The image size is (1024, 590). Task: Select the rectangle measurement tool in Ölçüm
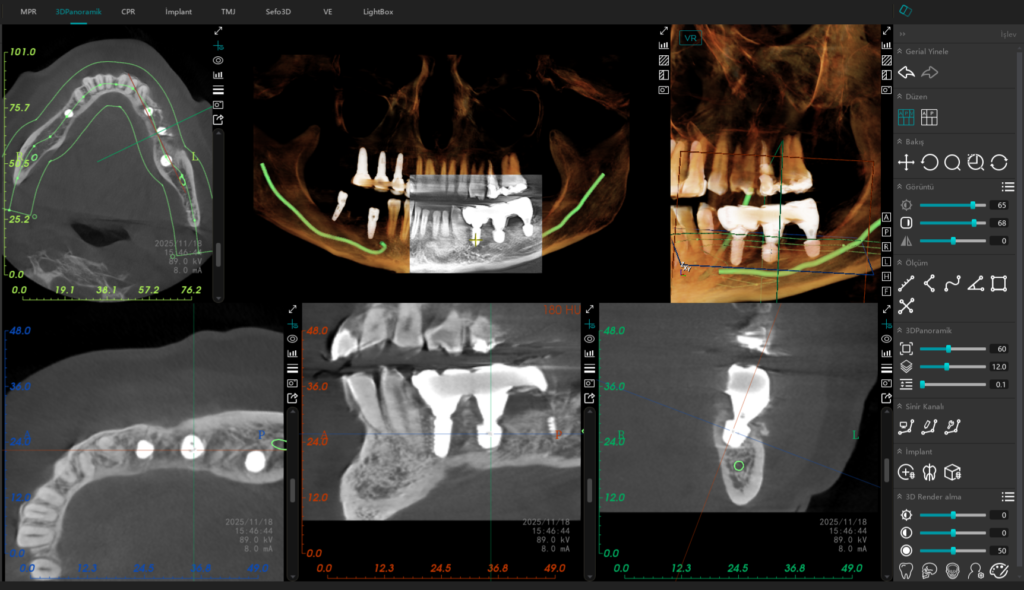pos(998,284)
